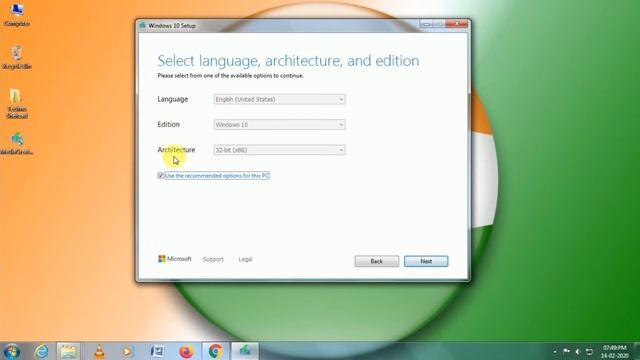Click the Back button
The width and height of the screenshot is (640, 360).
376,261
